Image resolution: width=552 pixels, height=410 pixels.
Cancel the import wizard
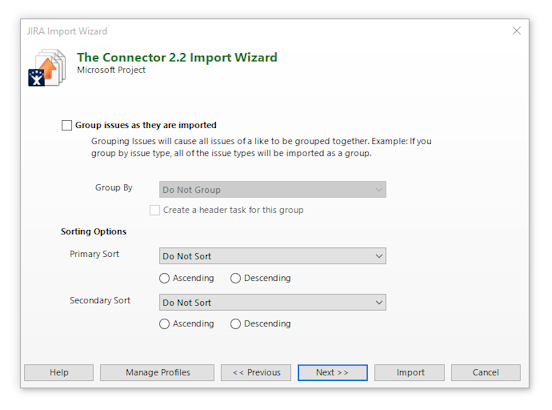(x=486, y=372)
